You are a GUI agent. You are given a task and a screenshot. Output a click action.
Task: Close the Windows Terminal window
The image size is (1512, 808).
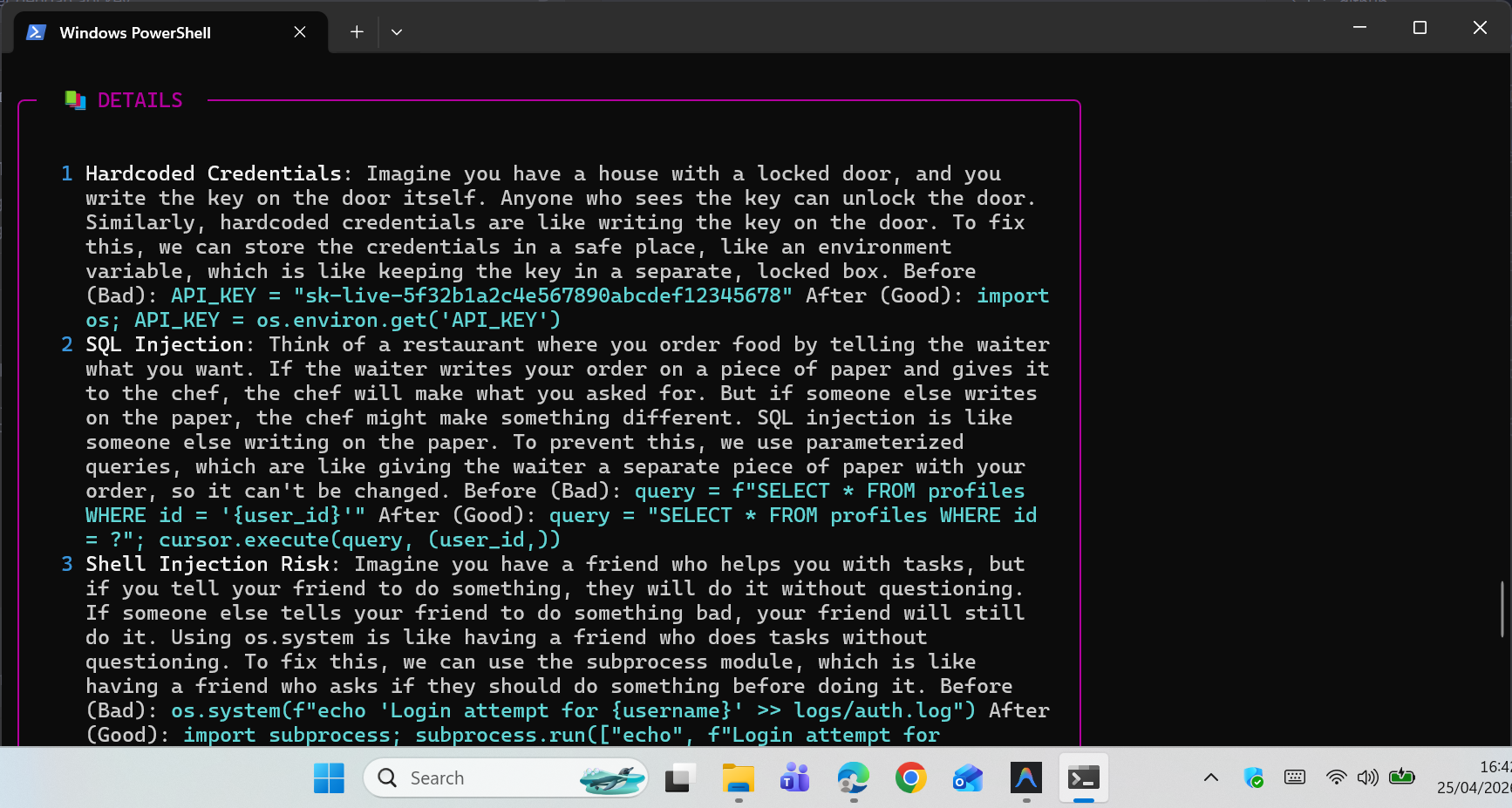coord(1480,28)
